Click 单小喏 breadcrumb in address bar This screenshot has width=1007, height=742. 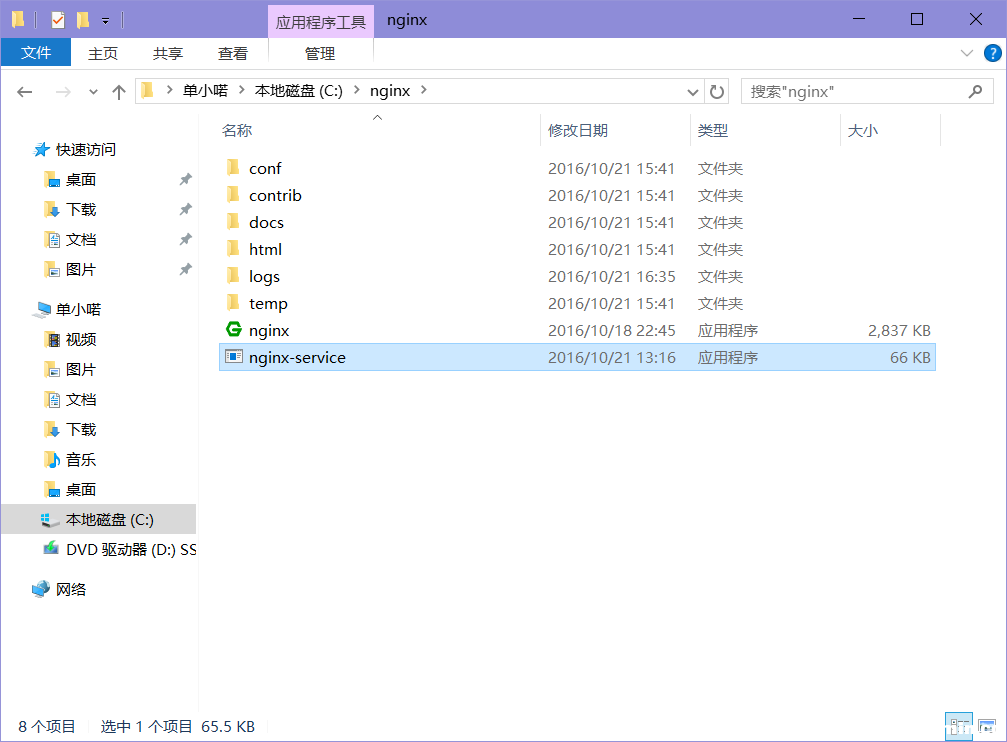click(x=206, y=91)
